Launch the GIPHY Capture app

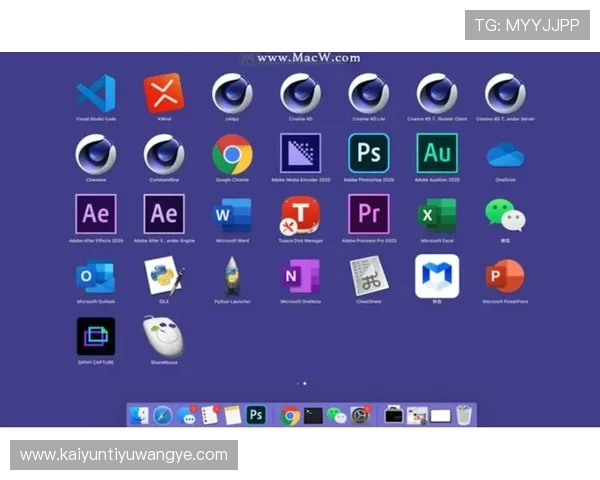96,336
